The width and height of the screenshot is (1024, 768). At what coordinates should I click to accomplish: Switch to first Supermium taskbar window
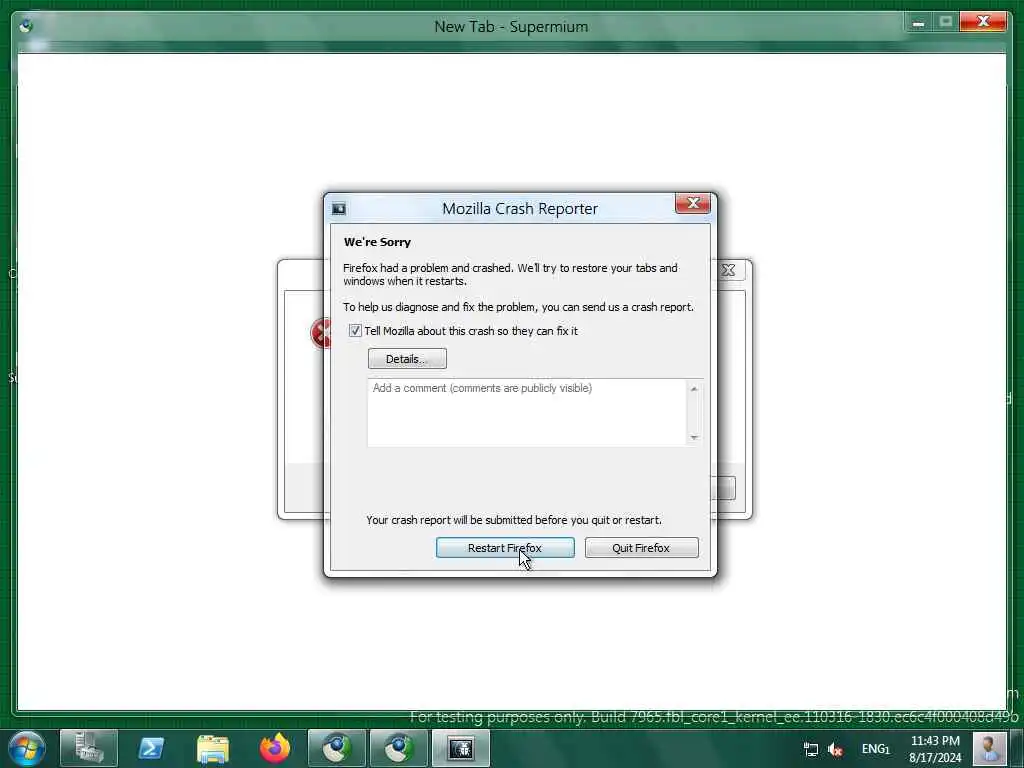tap(337, 748)
